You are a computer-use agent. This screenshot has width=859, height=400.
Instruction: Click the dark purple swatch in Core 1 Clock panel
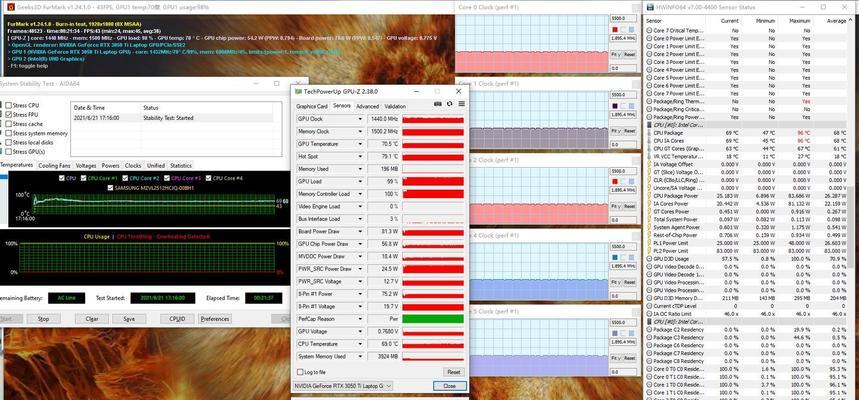(x=615, y=105)
